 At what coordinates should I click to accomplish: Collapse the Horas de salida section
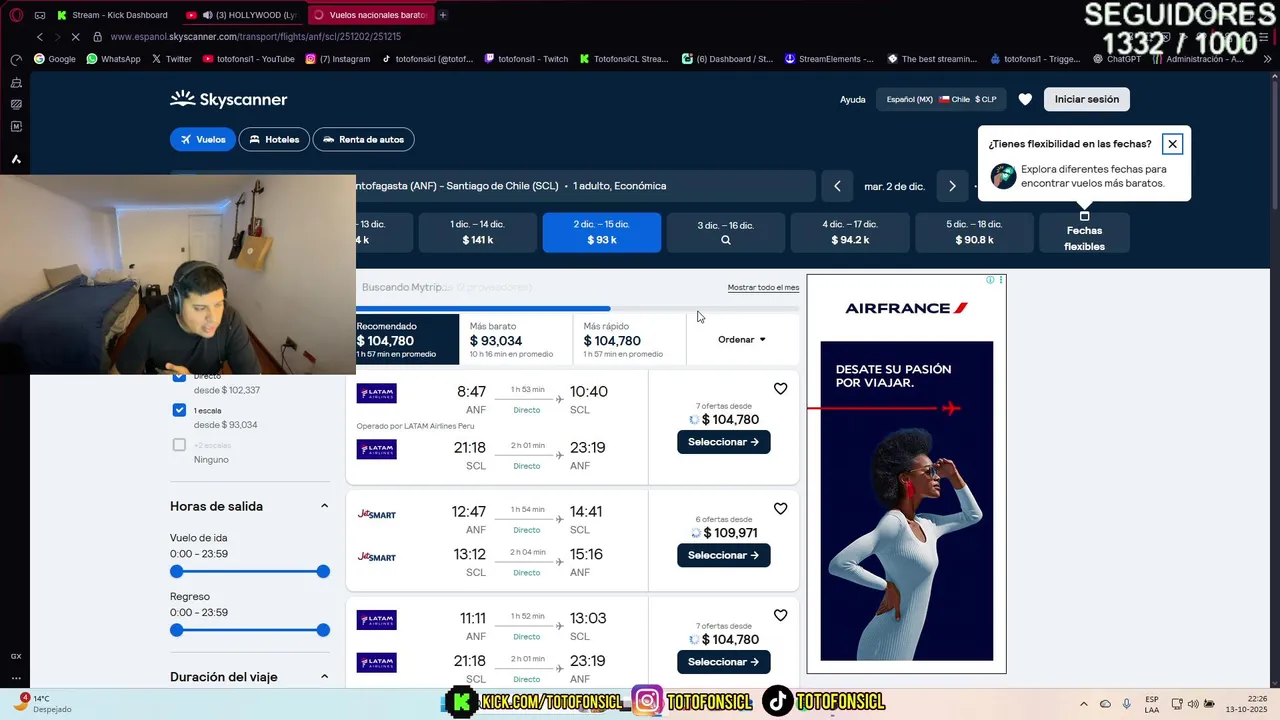324,506
